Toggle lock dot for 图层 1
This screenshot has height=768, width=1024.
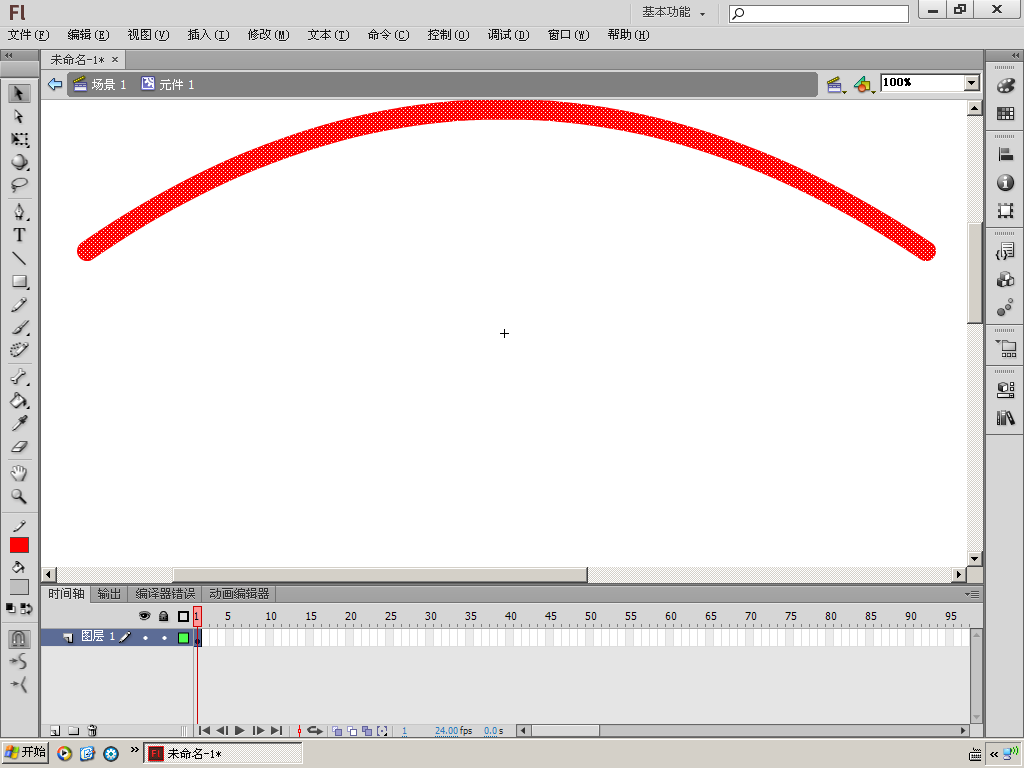(164, 637)
